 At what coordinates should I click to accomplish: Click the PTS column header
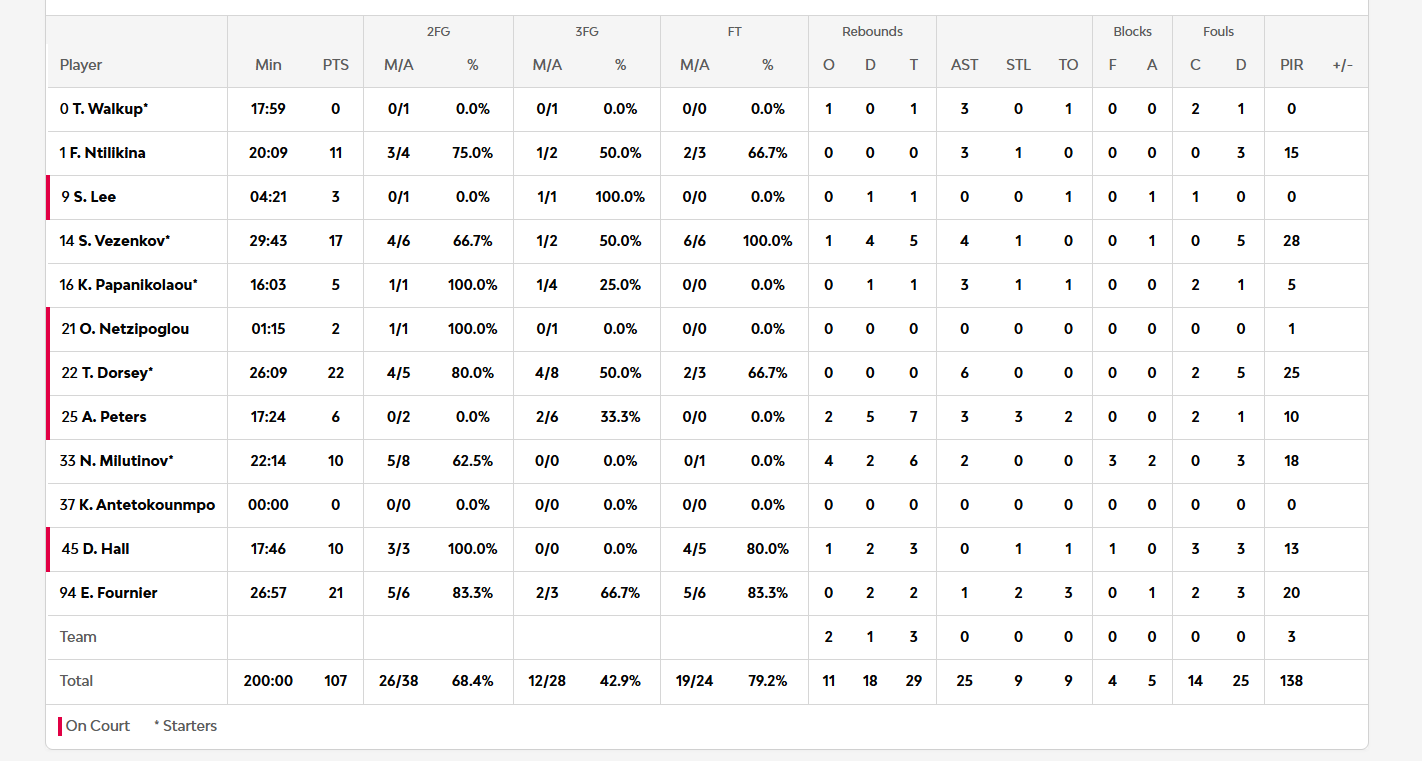336,65
